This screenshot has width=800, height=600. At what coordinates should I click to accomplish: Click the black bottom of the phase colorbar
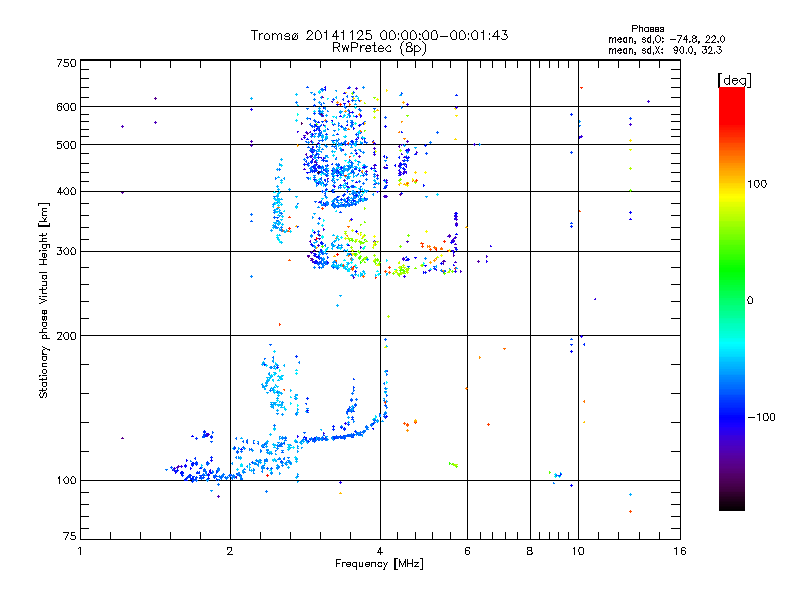pos(732,503)
